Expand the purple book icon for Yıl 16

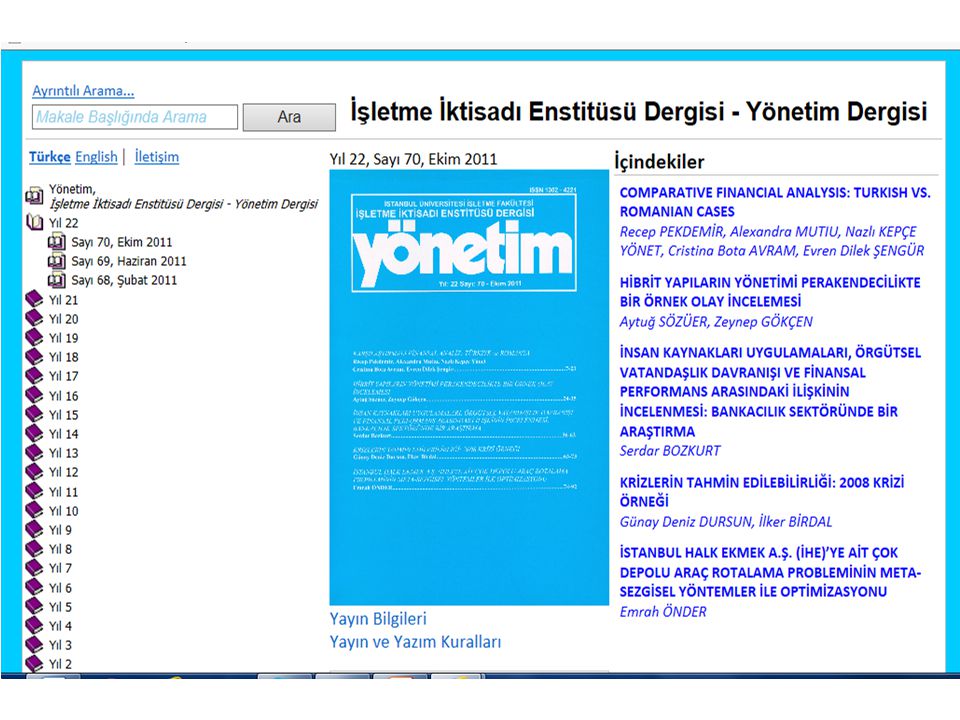[x=34, y=396]
